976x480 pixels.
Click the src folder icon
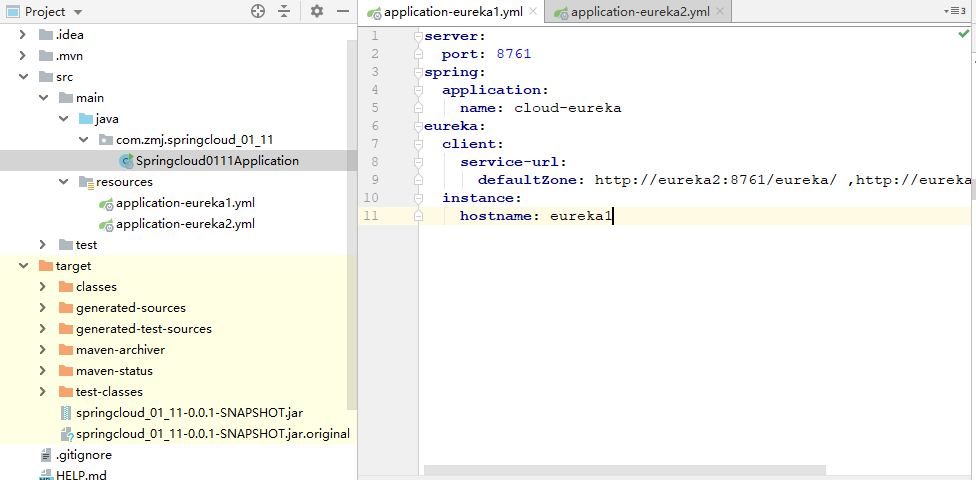pyautogui.click(x=45, y=77)
